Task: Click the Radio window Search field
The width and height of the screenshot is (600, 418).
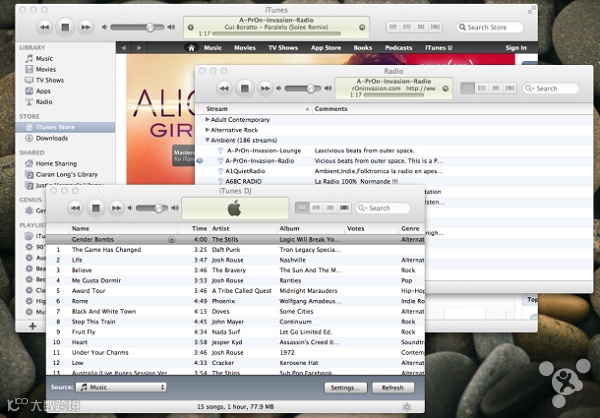Action: 551,88
